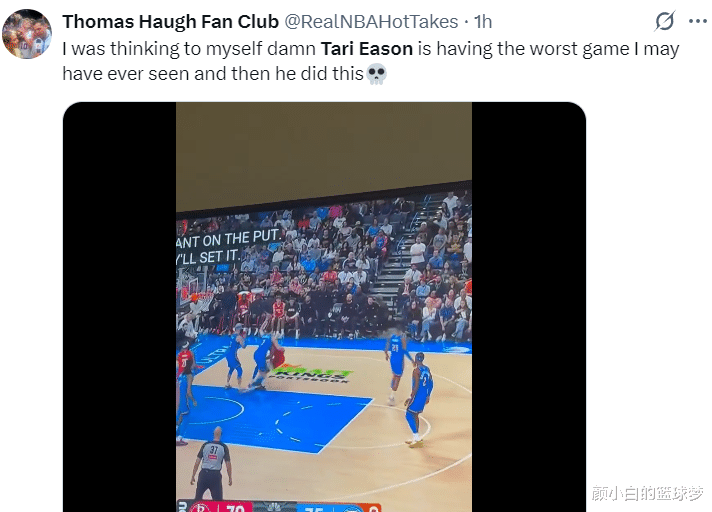712x512 pixels.
Task: Click the 'ANT ON THE PUT' banner text
Action: point(228,239)
